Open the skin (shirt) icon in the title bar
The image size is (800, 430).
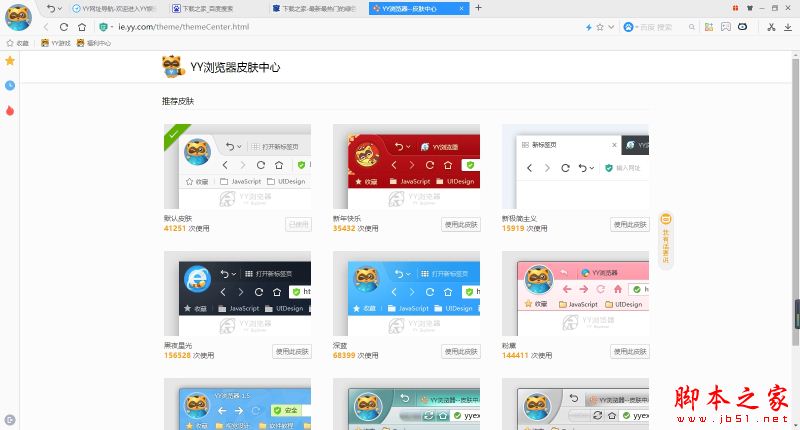(749, 8)
